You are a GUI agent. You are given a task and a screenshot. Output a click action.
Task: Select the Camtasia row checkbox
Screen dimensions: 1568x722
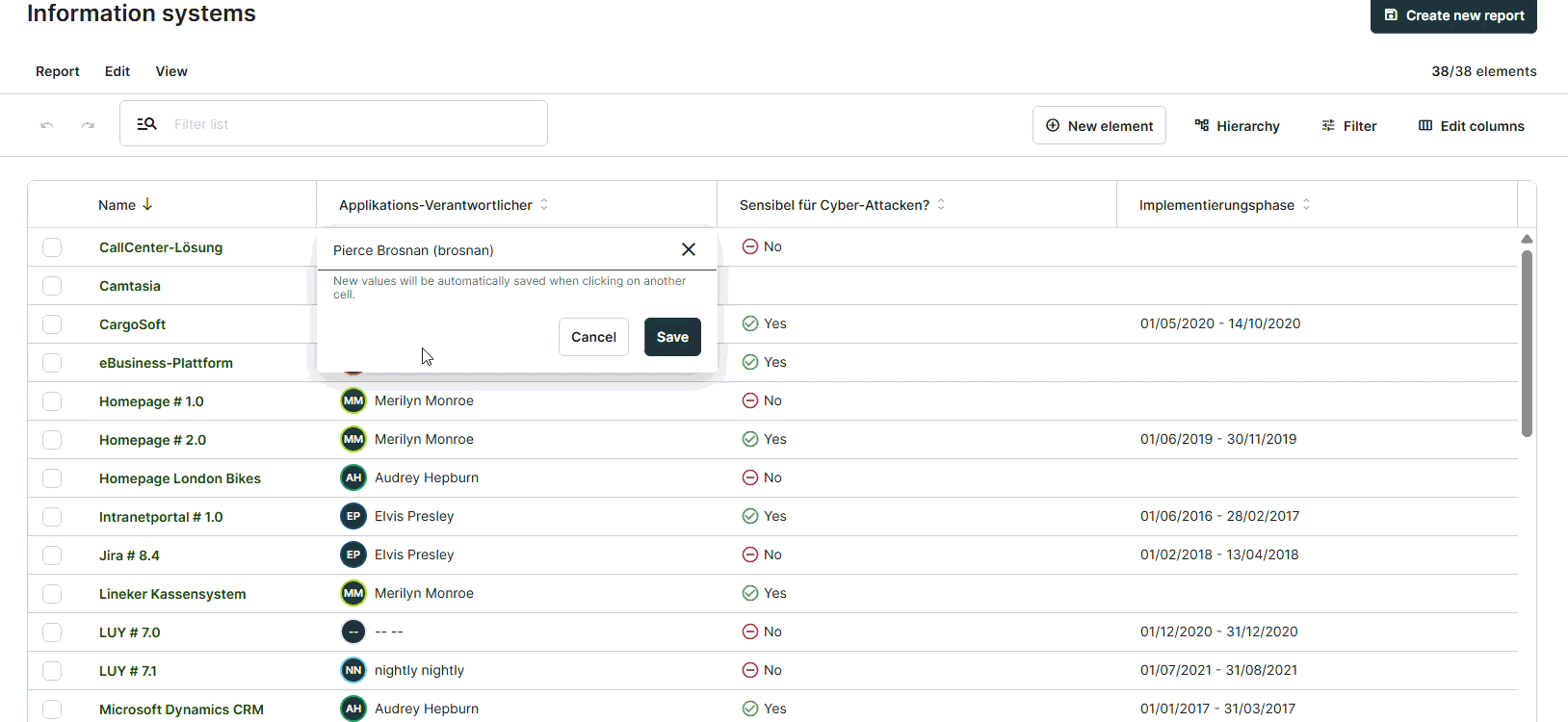(52, 286)
